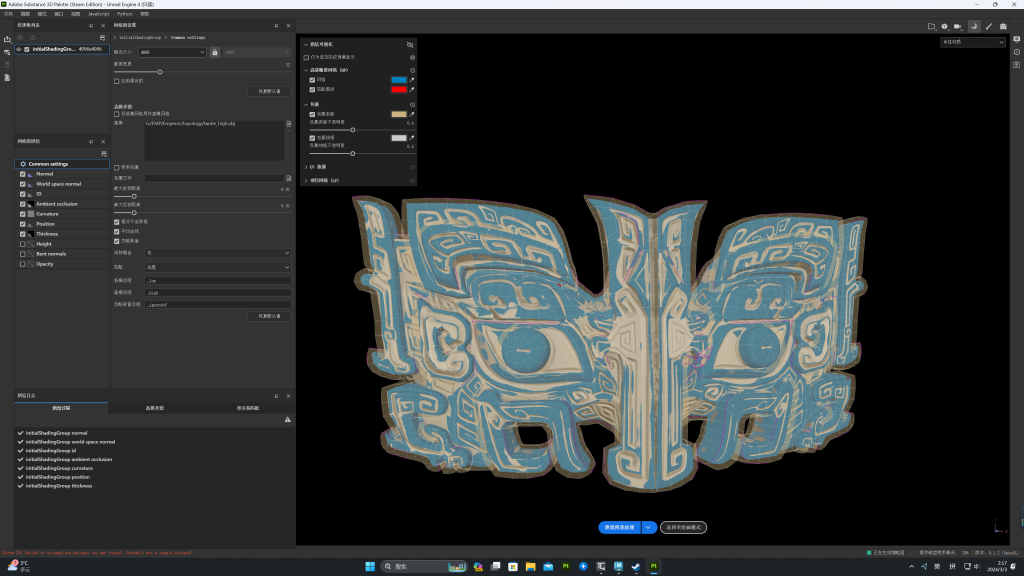Image resolution: width=1024 pixels, height=576 pixels.
Task: Toggle visibility eye of initialShadingGroup texture set
Action: tap(18, 49)
